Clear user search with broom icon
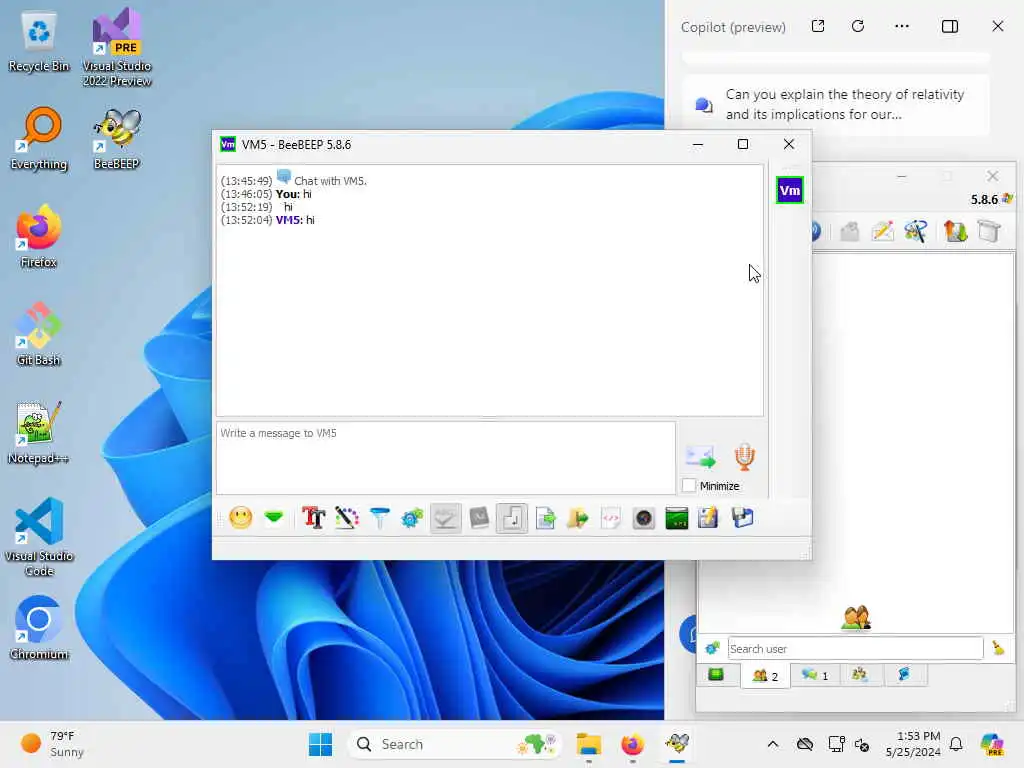Viewport: 1024px width, 768px height. (999, 648)
